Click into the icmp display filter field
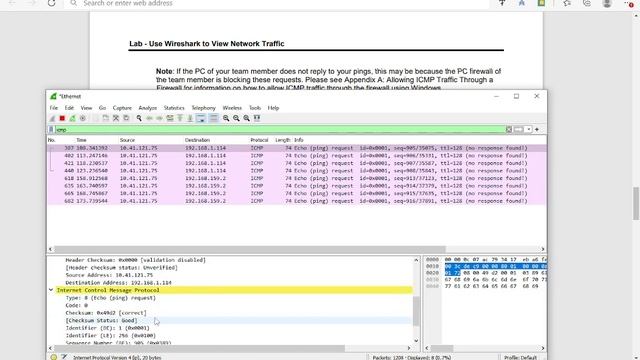This screenshot has height=360, width=640. [x=280, y=129]
